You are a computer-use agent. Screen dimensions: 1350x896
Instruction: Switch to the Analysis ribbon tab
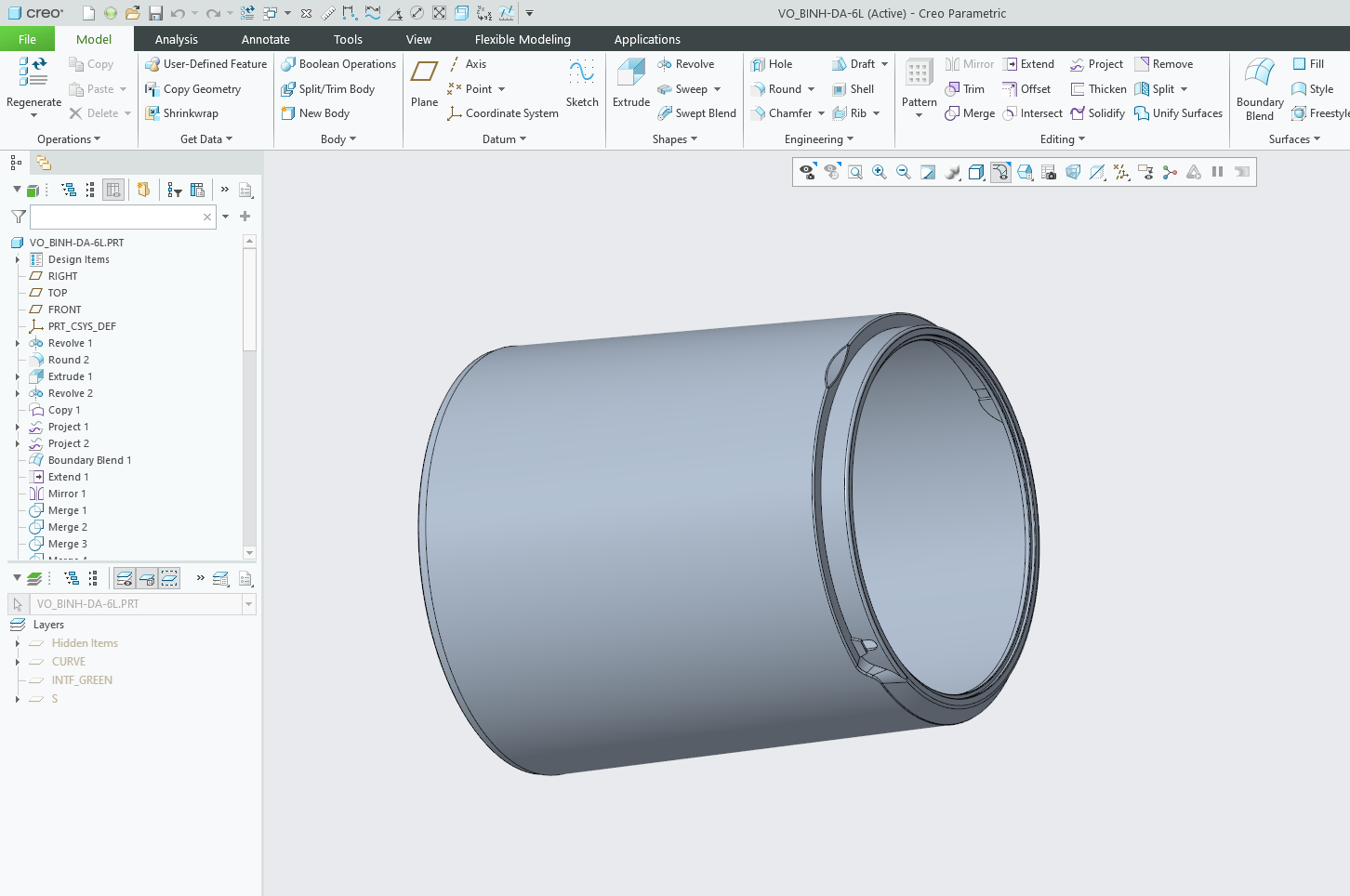tap(176, 39)
